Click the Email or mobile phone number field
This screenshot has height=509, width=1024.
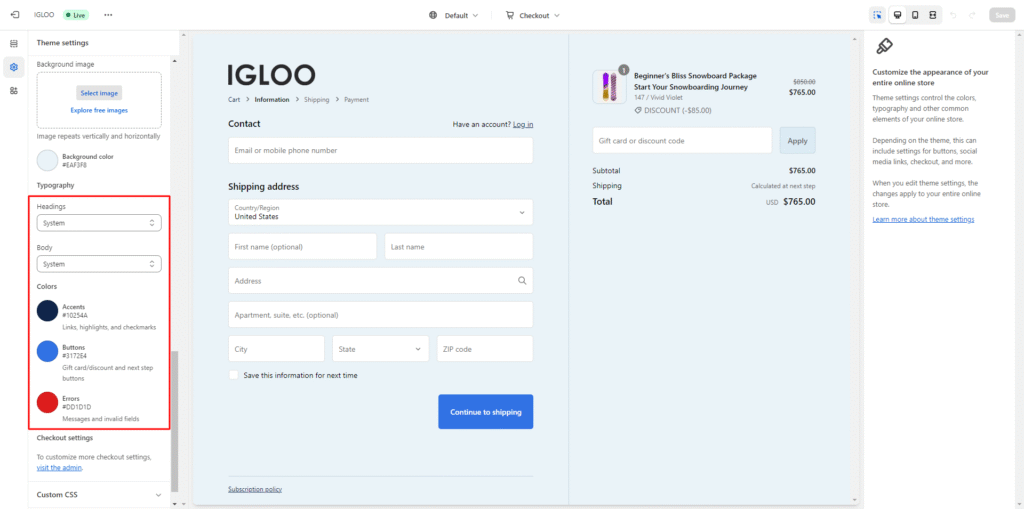point(380,151)
